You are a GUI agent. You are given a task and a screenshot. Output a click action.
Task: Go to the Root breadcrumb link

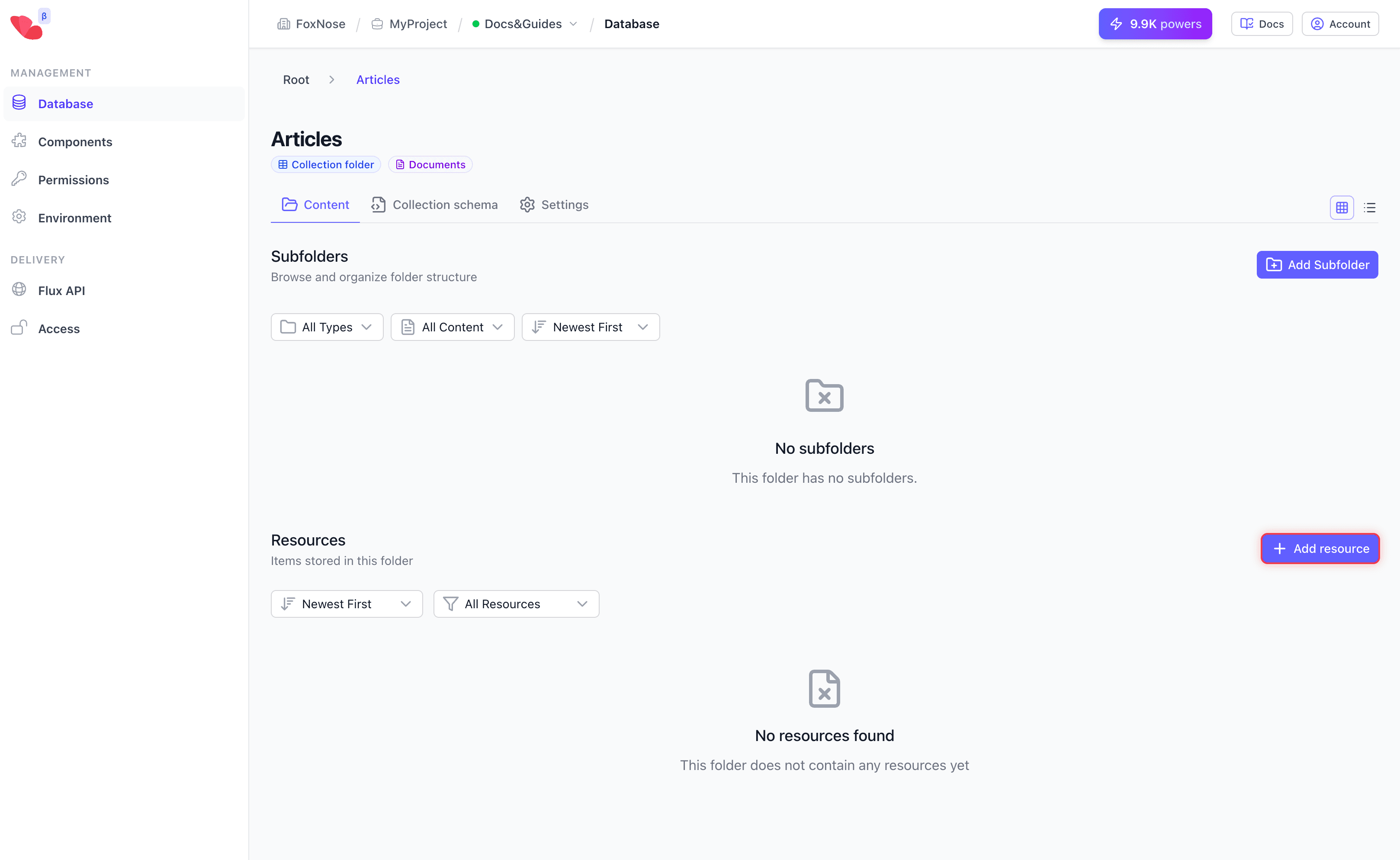(x=296, y=80)
